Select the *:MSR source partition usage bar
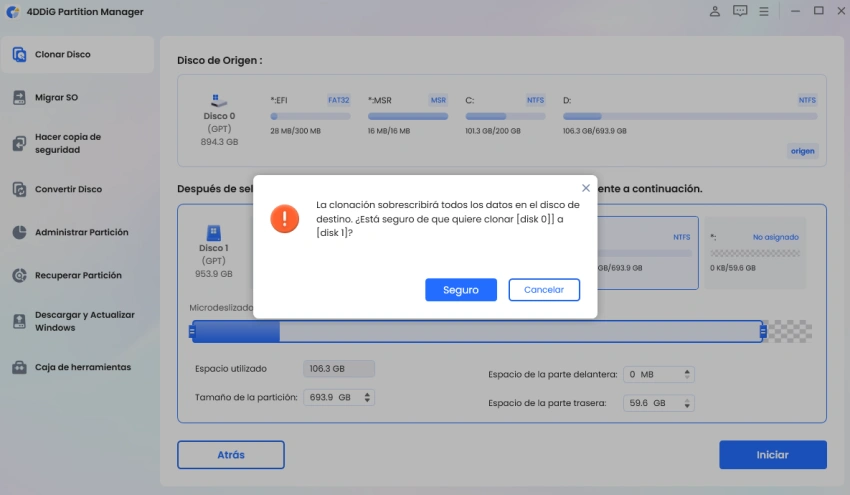The height and width of the screenshot is (495, 850). pyautogui.click(x=408, y=116)
